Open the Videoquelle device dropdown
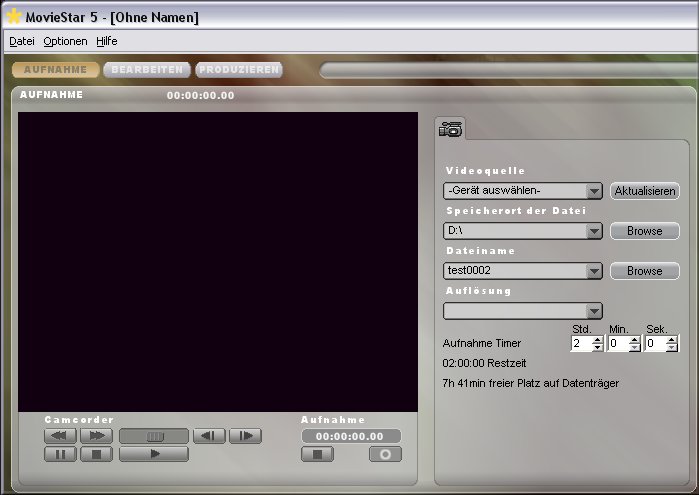This screenshot has height=495, width=699. (595, 191)
